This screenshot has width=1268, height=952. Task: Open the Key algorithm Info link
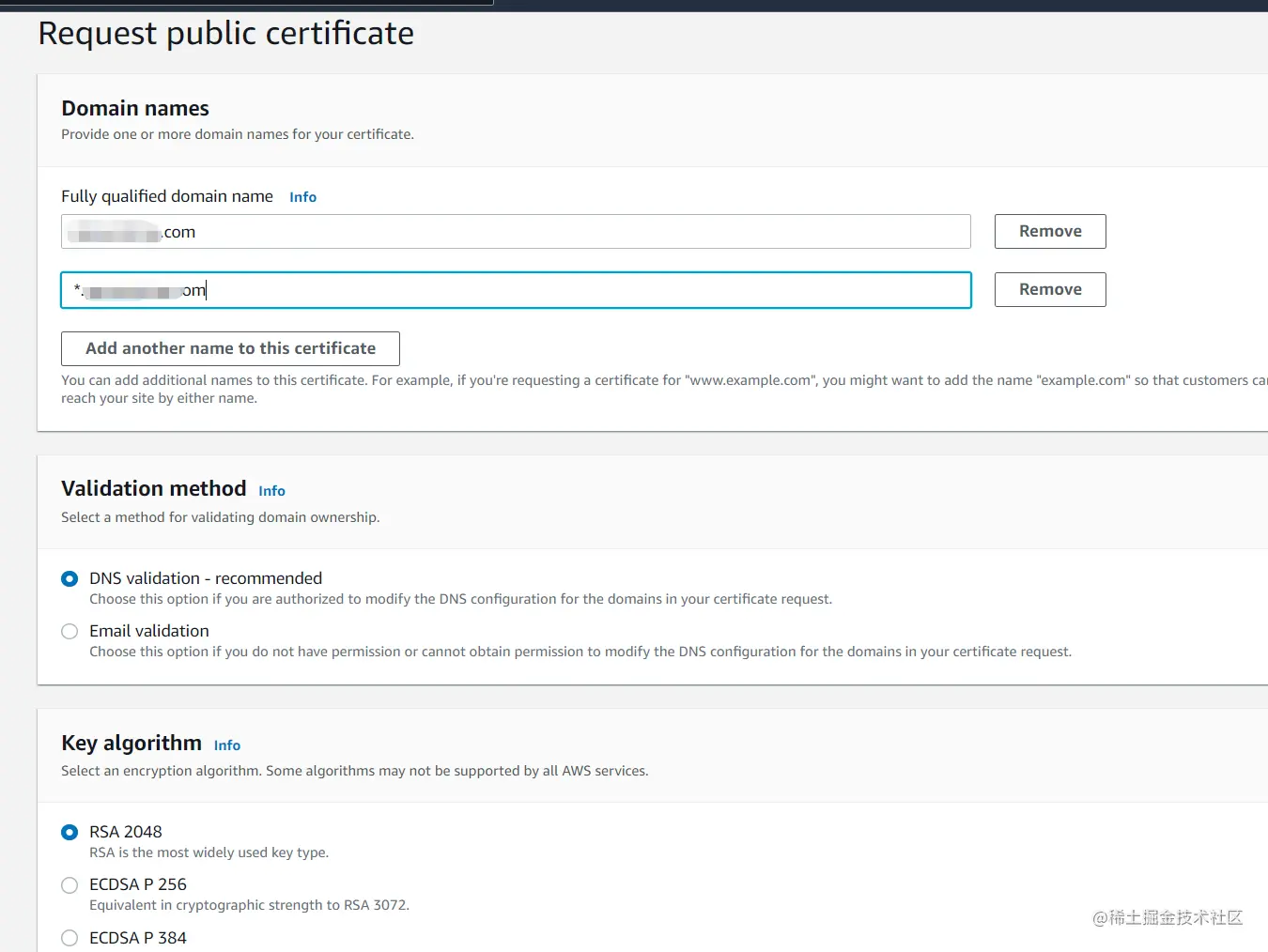[x=226, y=745]
